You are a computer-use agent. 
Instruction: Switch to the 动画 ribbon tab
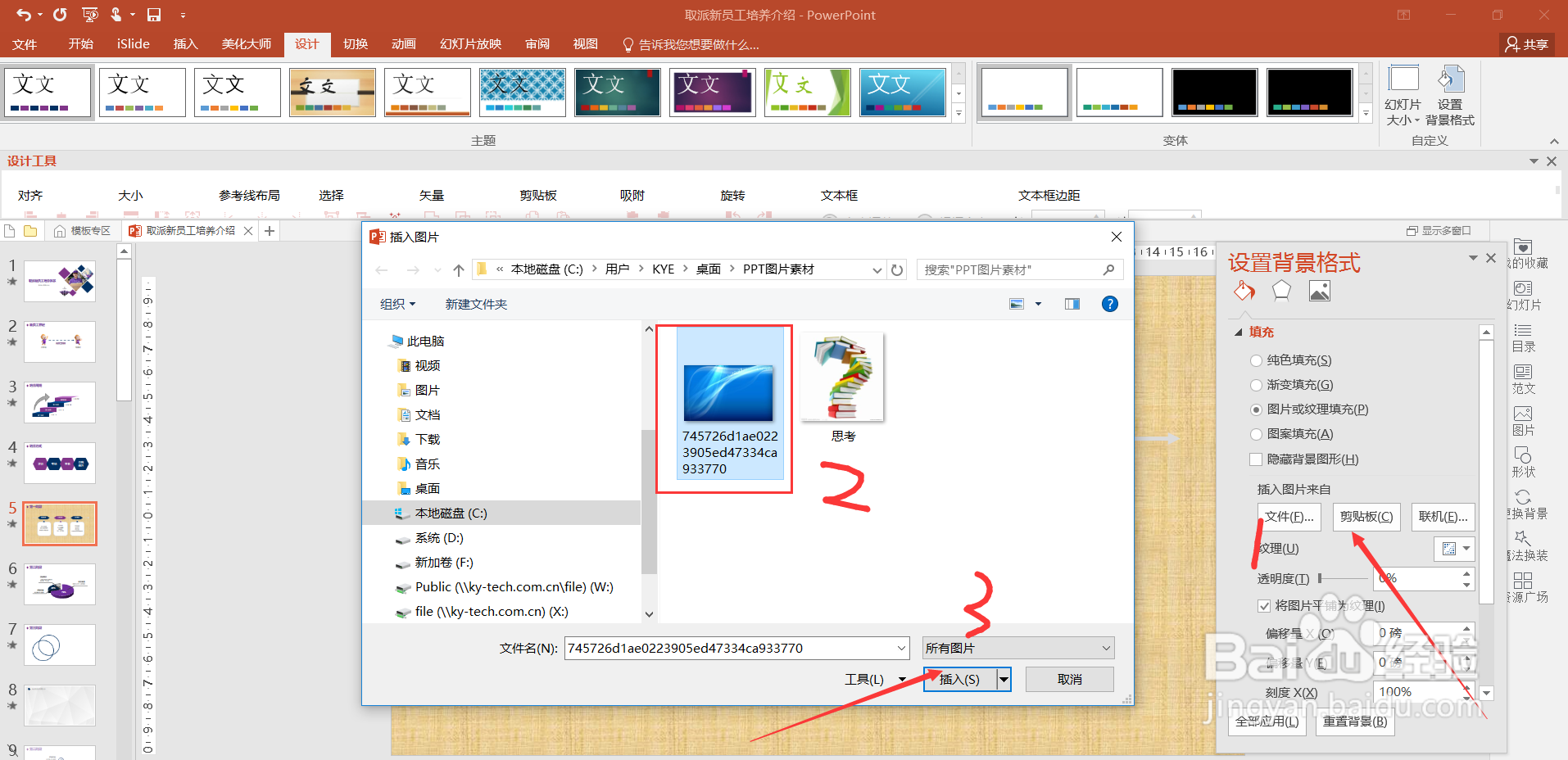tap(404, 44)
